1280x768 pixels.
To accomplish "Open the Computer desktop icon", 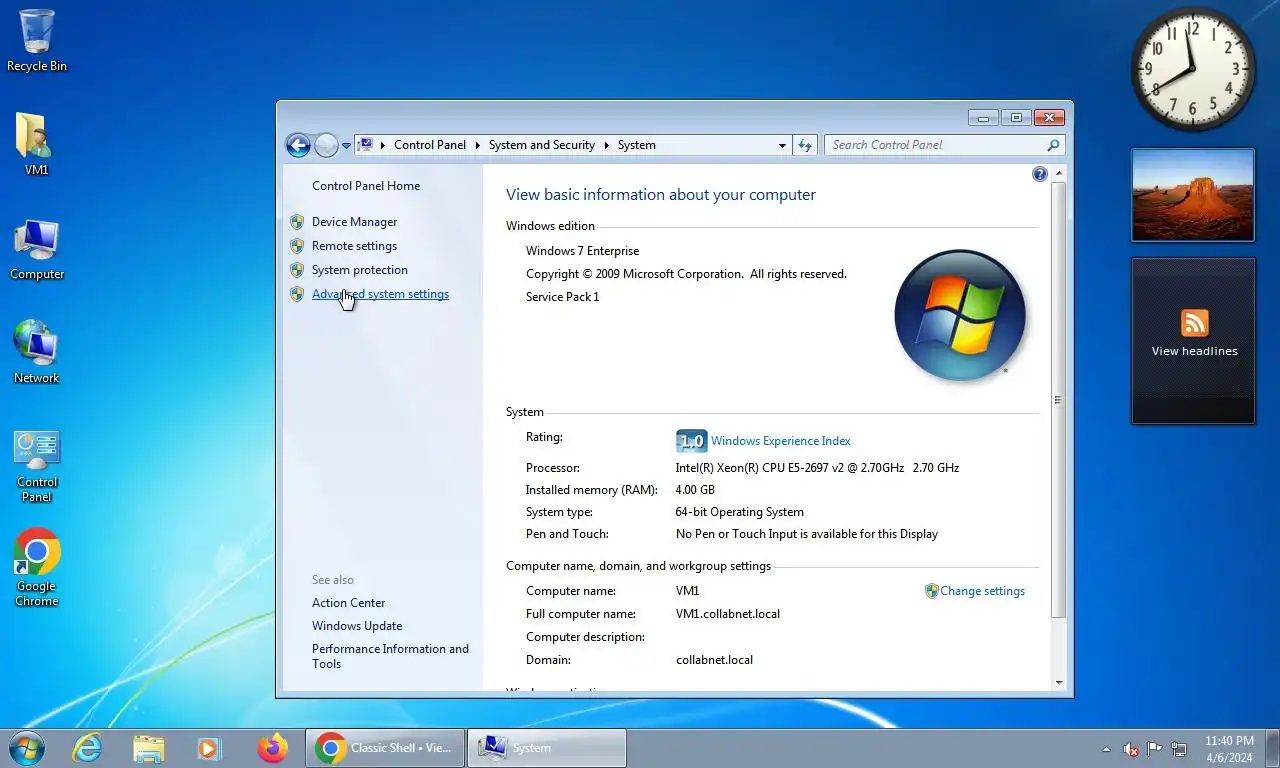I will pyautogui.click(x=37, y=250).
